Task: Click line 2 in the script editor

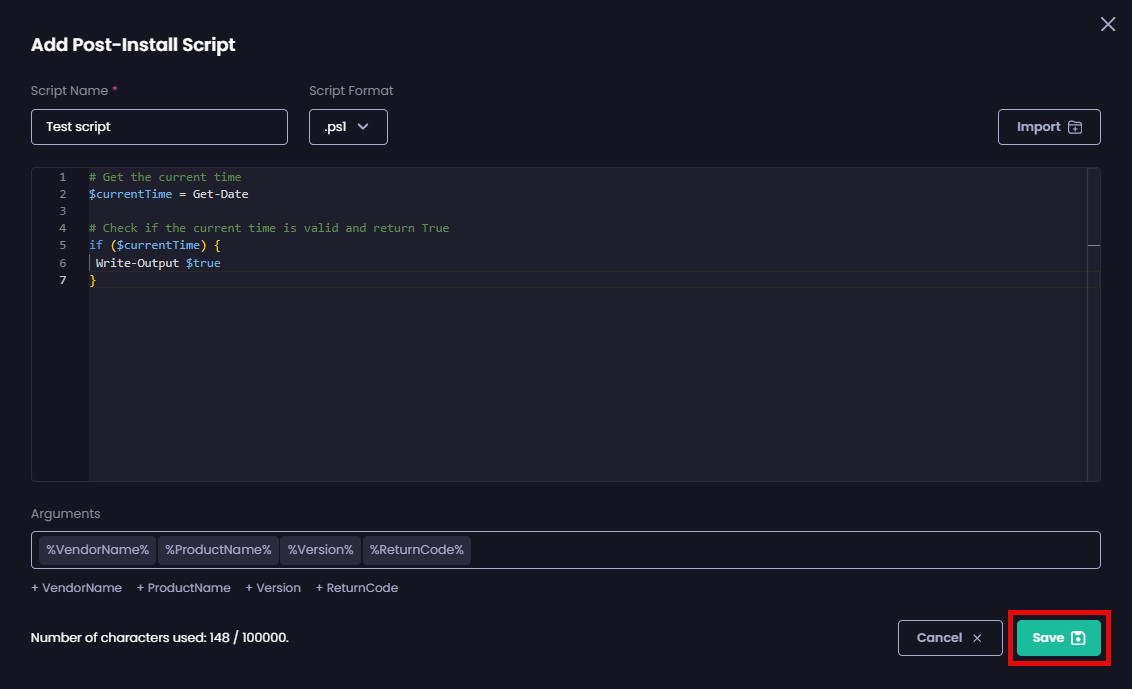Action: (170, 194)
